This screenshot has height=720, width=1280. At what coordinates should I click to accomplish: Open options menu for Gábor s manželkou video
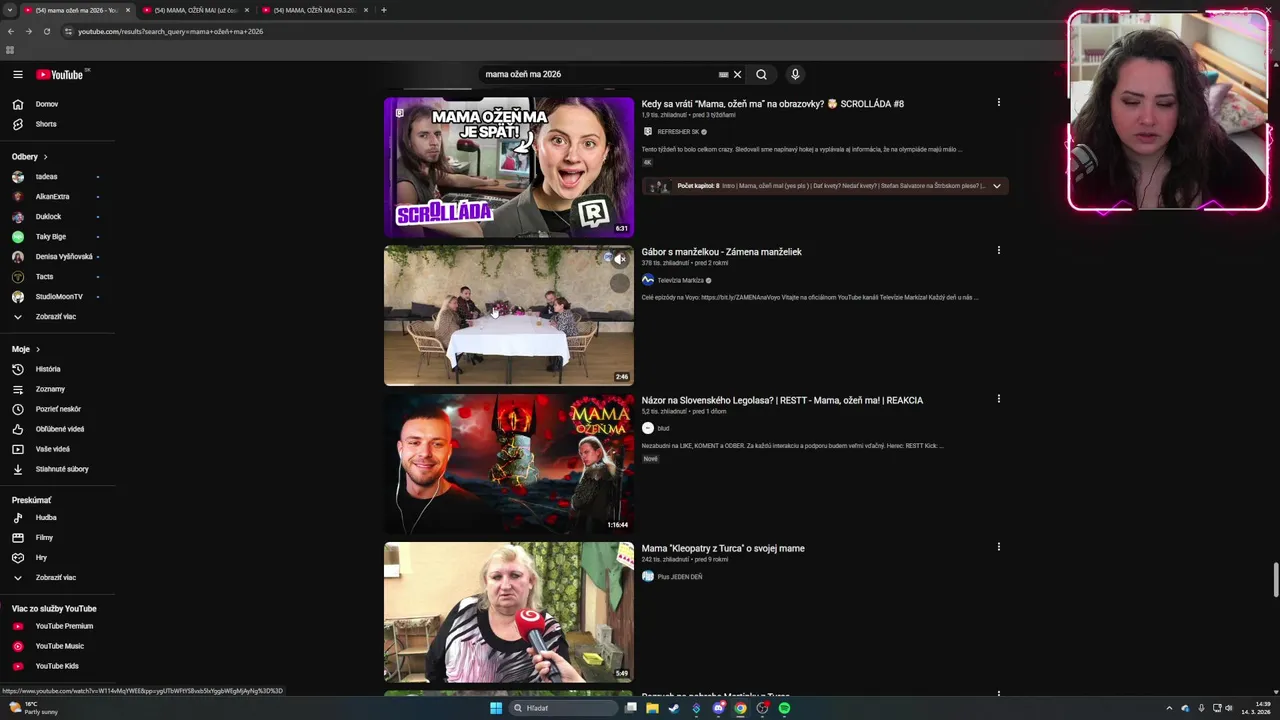click(998, 250)
